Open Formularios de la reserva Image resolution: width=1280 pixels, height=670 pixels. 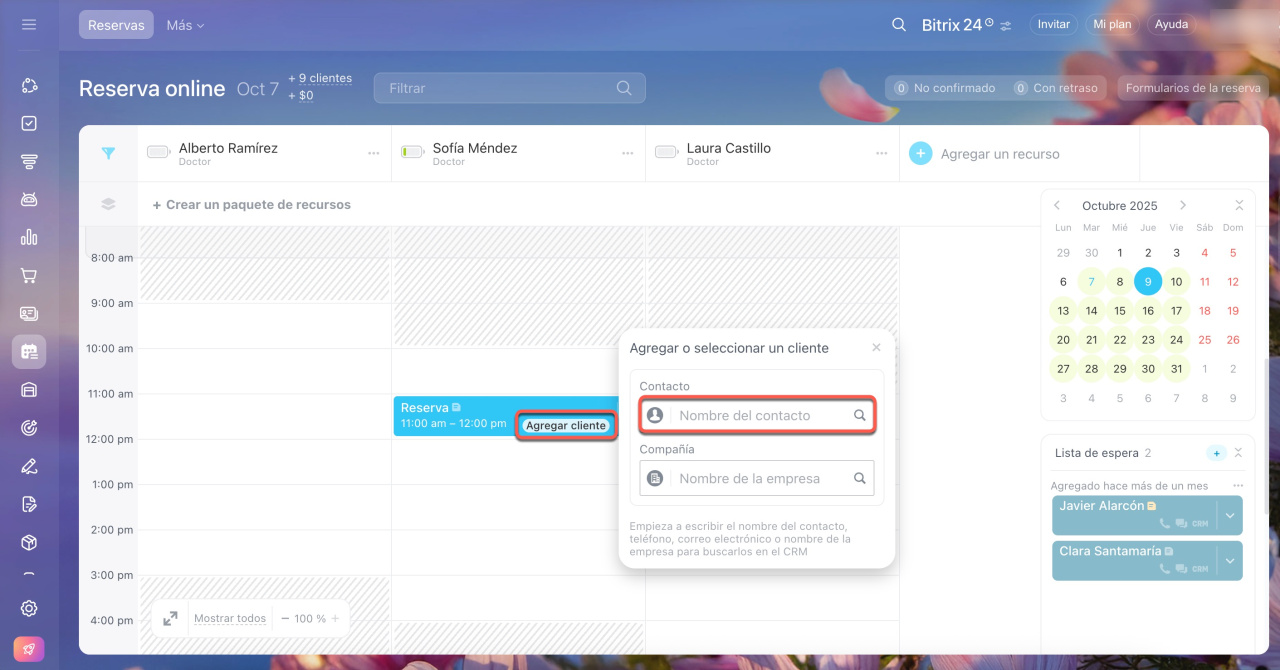tap(1192, 88)
